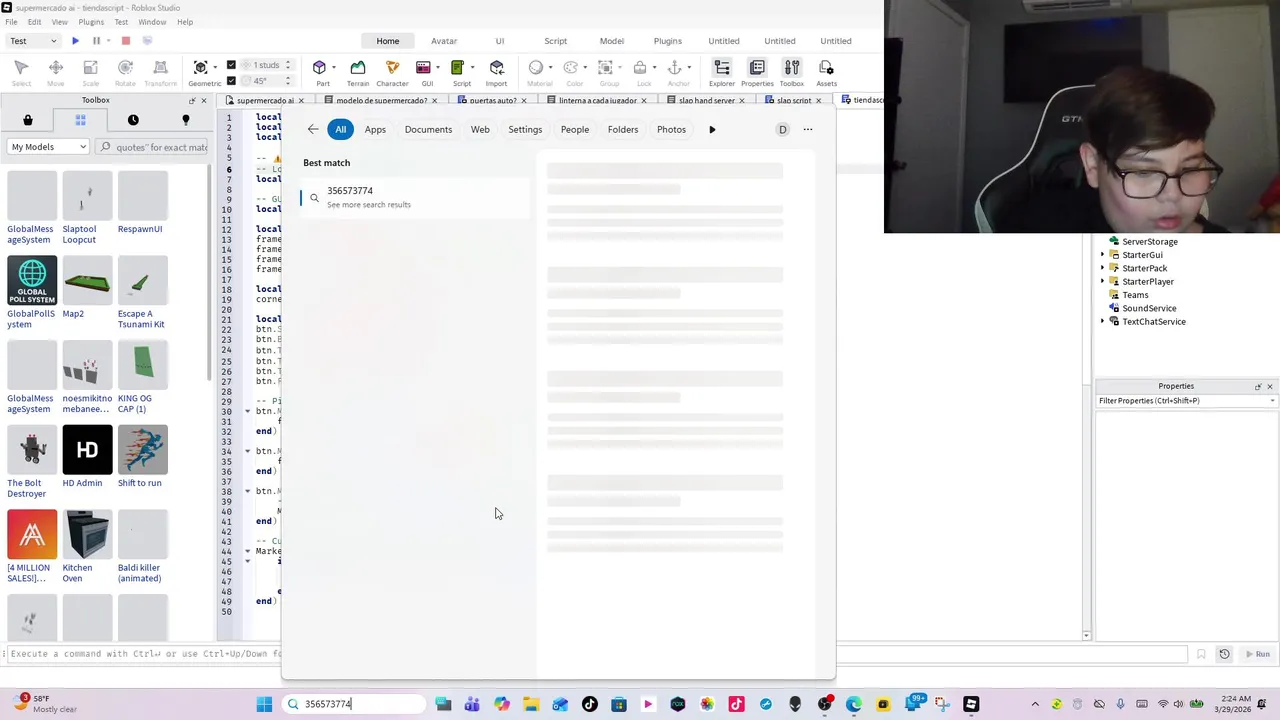The image size is (1280, 720).
Task: Open the Terrain editor
Action: click(358, 72)
